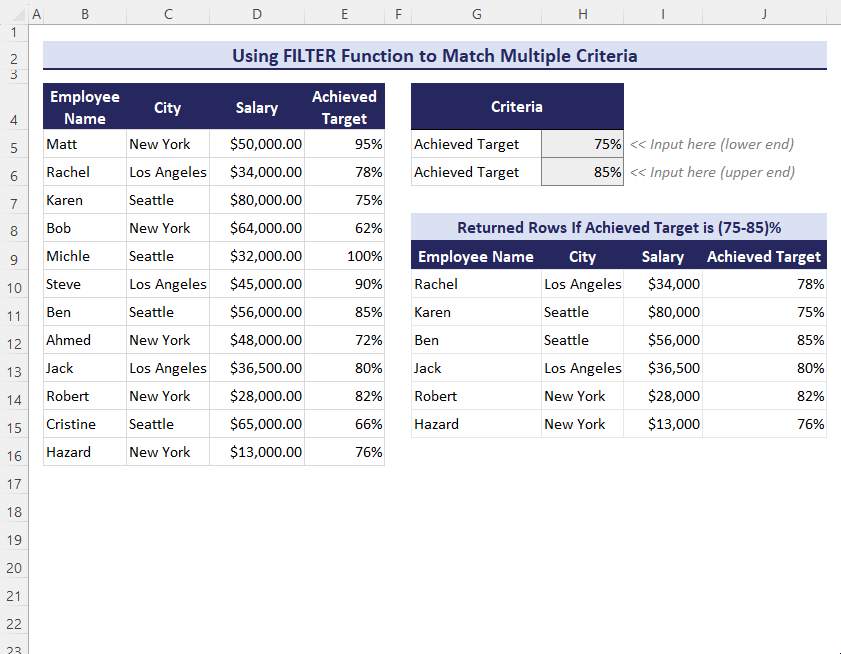Viewport: 841px width, 654px height.
Task: Select the 85% upper end criteria cell
Action: tap(582, 172)
